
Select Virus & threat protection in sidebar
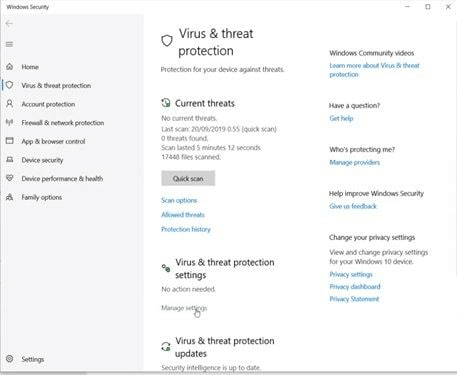(56, 86)
